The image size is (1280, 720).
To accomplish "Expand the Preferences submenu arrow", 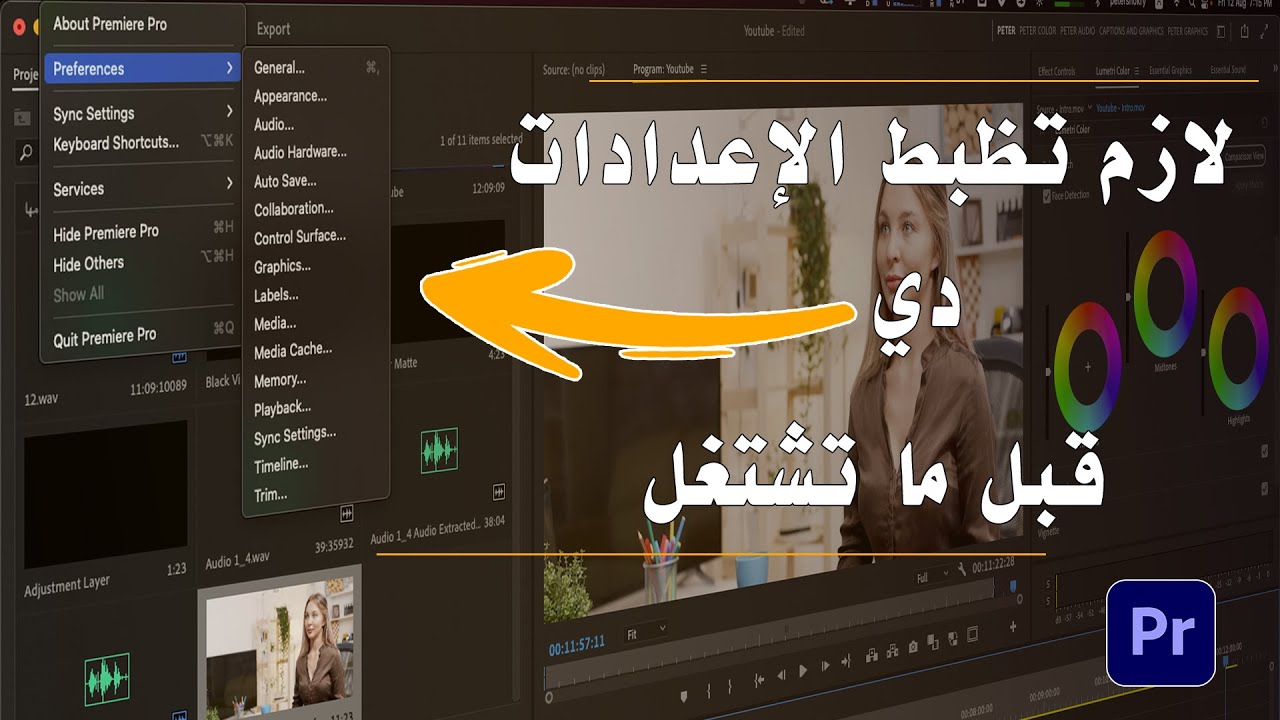I will [229, 68].
